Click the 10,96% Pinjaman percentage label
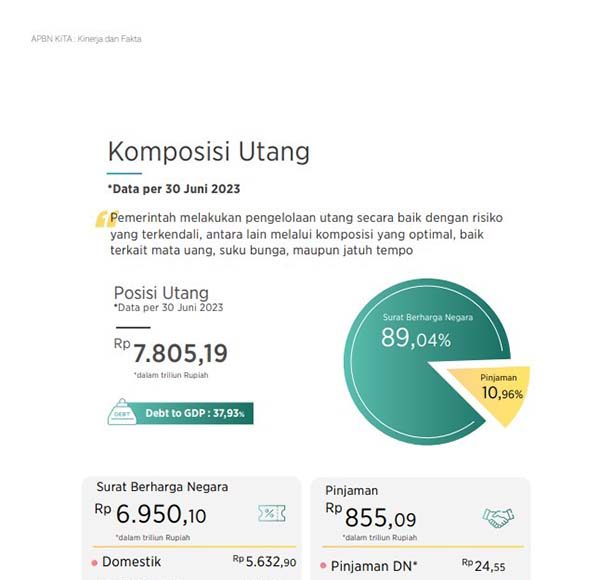Screen dimensions: 600x580 pyautogui.click(x=502, y=394)
